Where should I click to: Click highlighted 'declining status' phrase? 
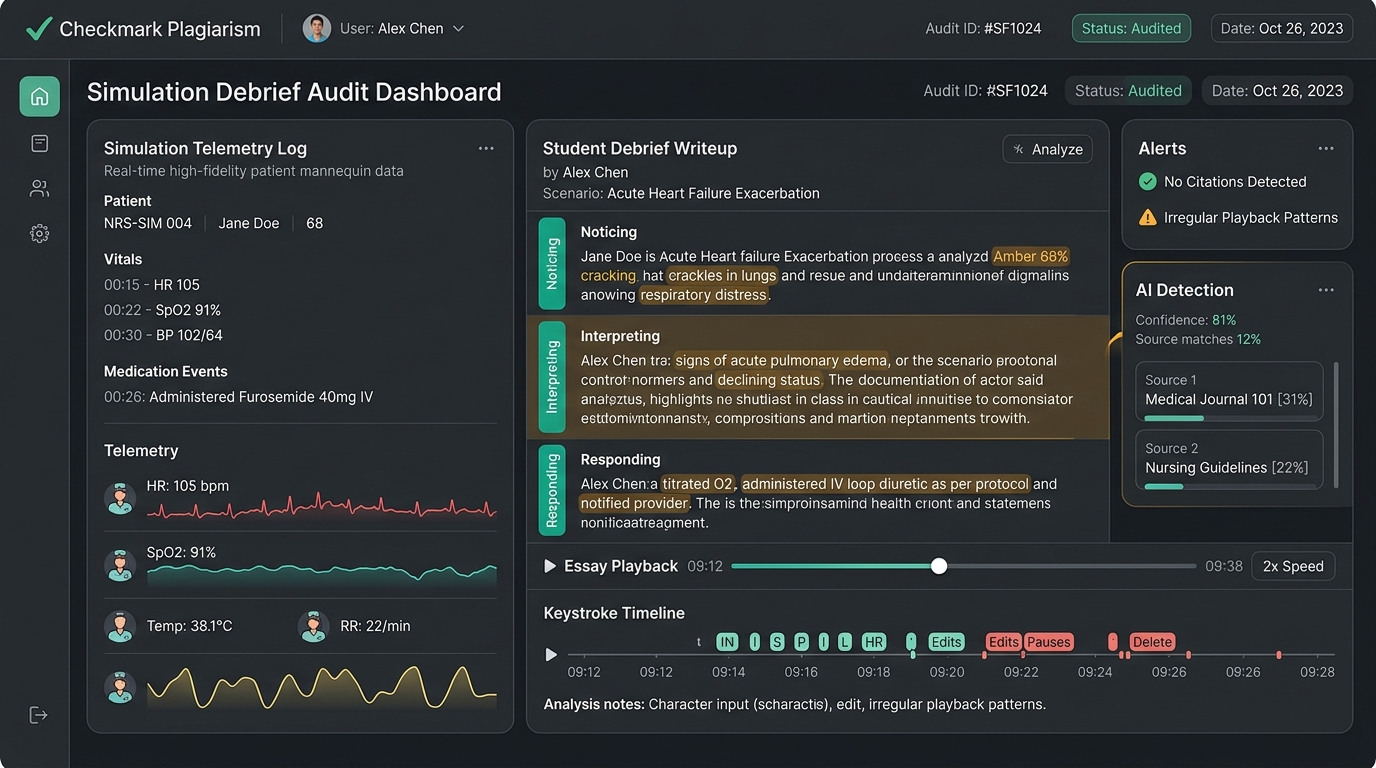[x=769, y=380]
